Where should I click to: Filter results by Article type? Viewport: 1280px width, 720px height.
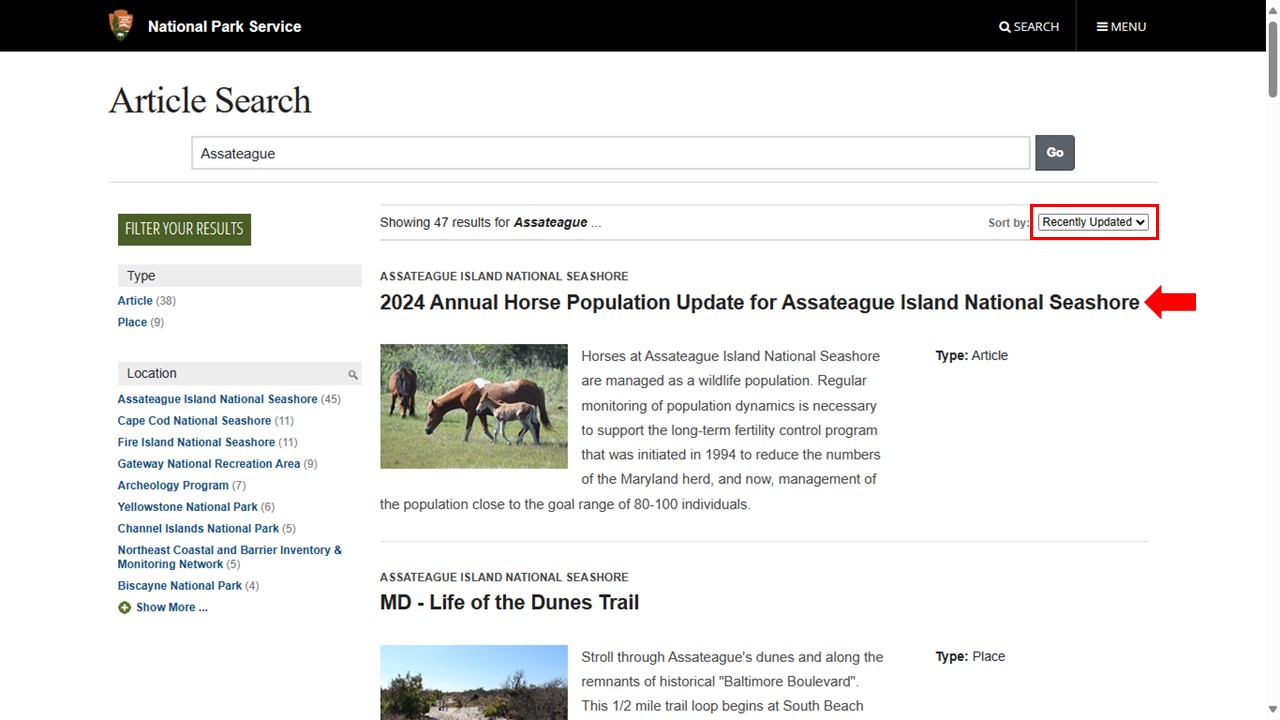pos(135,300)
